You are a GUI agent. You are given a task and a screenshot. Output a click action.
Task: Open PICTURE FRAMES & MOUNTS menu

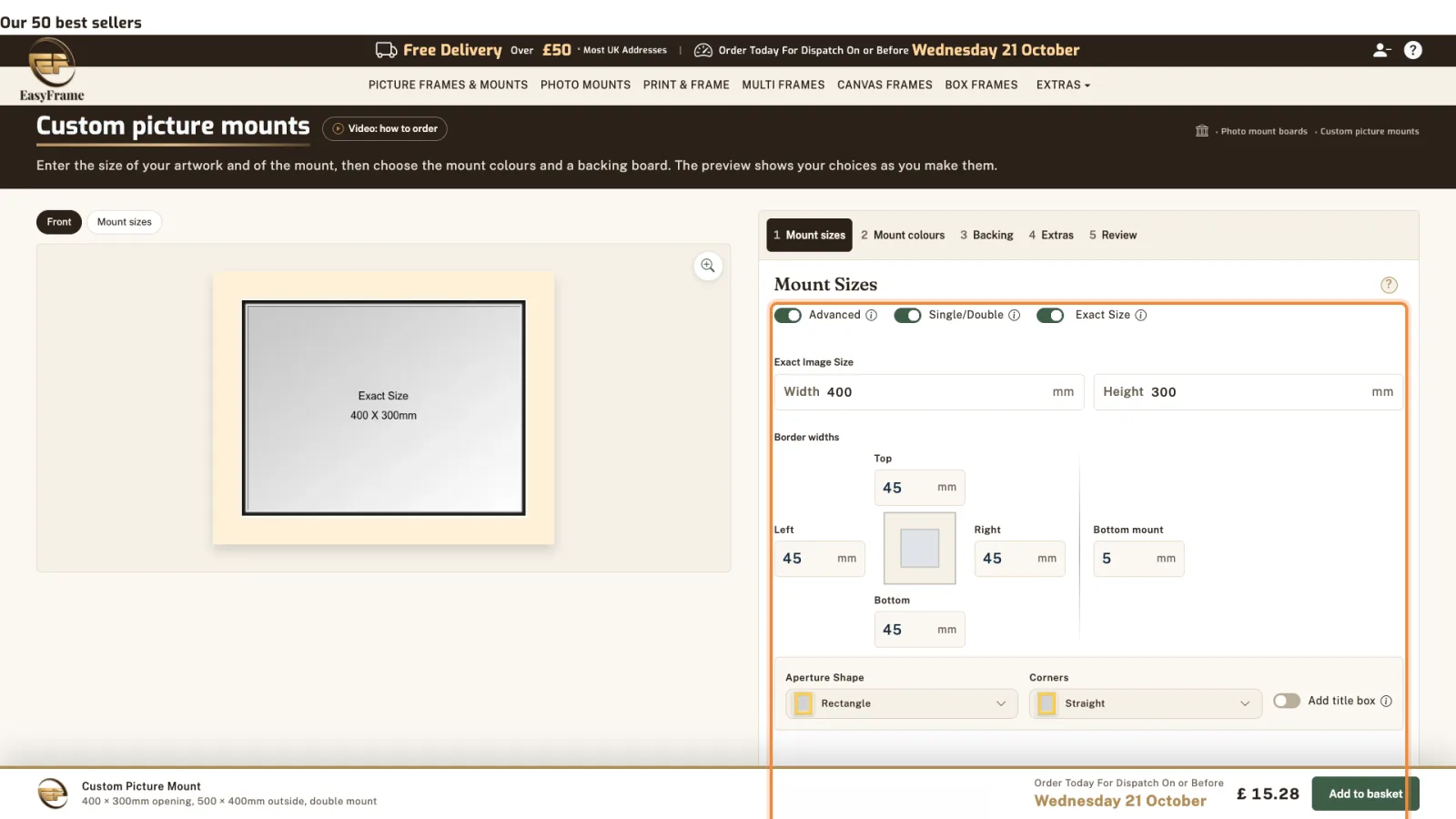point(448,85)
